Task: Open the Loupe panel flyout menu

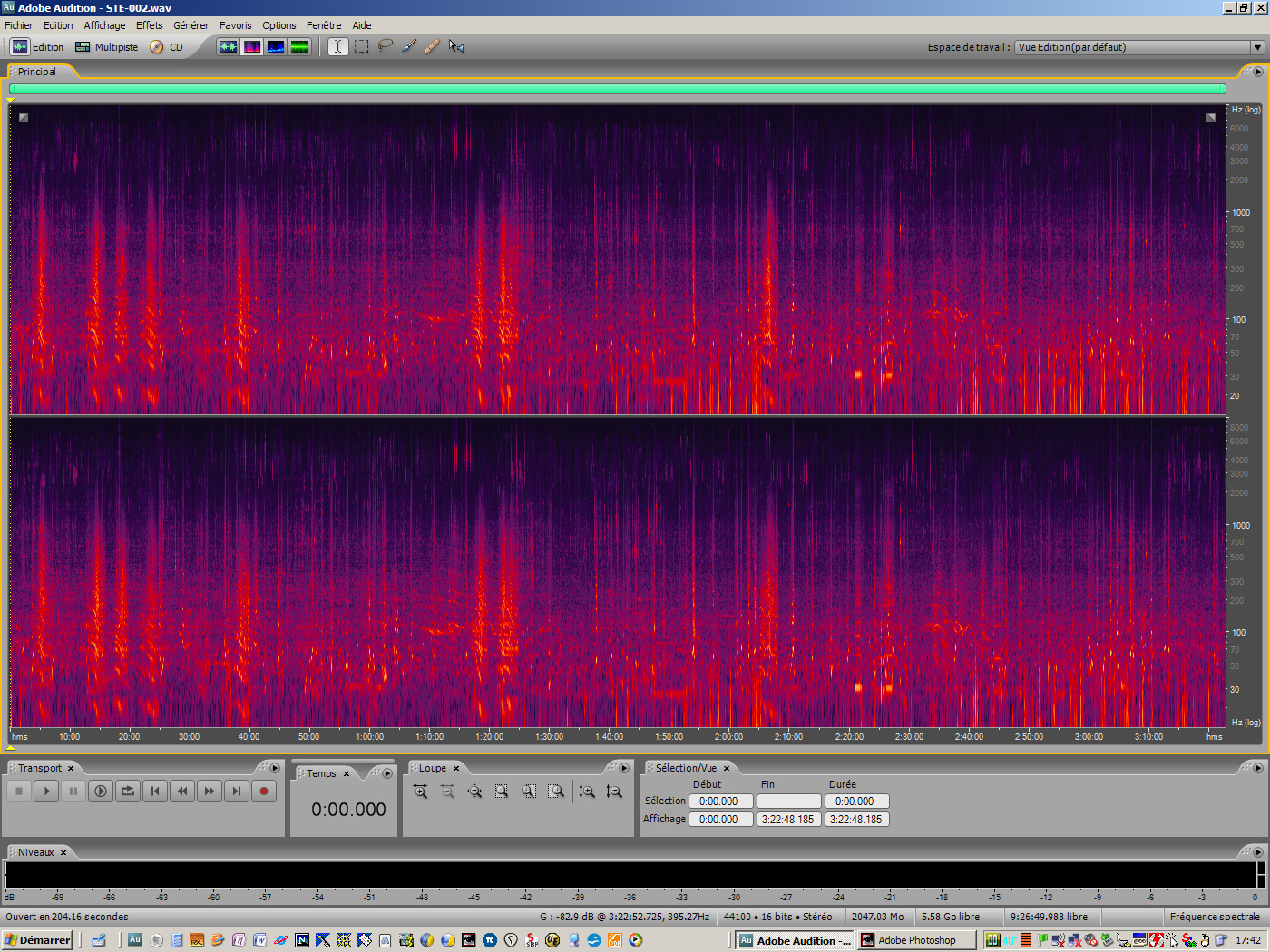Action: pyautogui.click(x=624, y=767)
